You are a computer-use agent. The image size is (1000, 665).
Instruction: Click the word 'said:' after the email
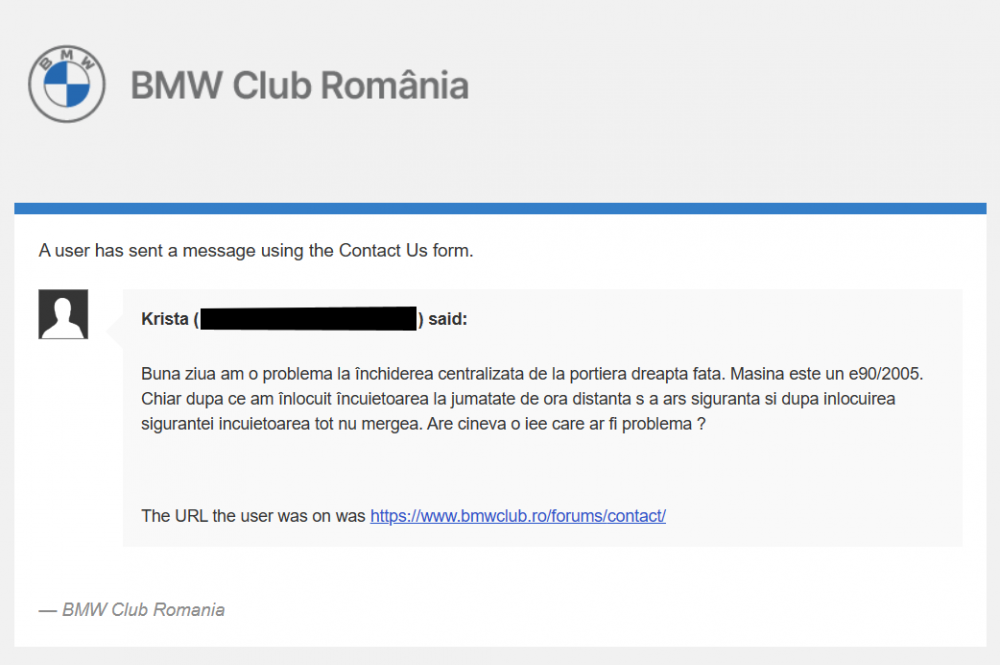pos(448,319)
